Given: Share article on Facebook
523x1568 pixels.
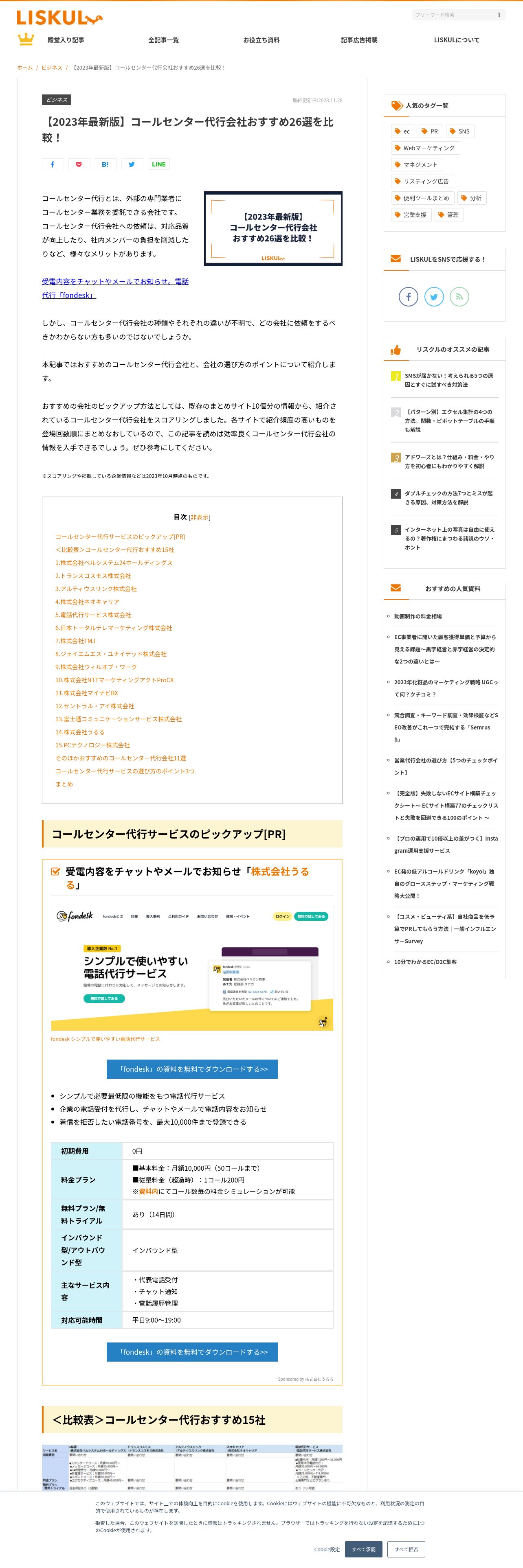Looking at the screenshot, I should (x=53, y=164).
